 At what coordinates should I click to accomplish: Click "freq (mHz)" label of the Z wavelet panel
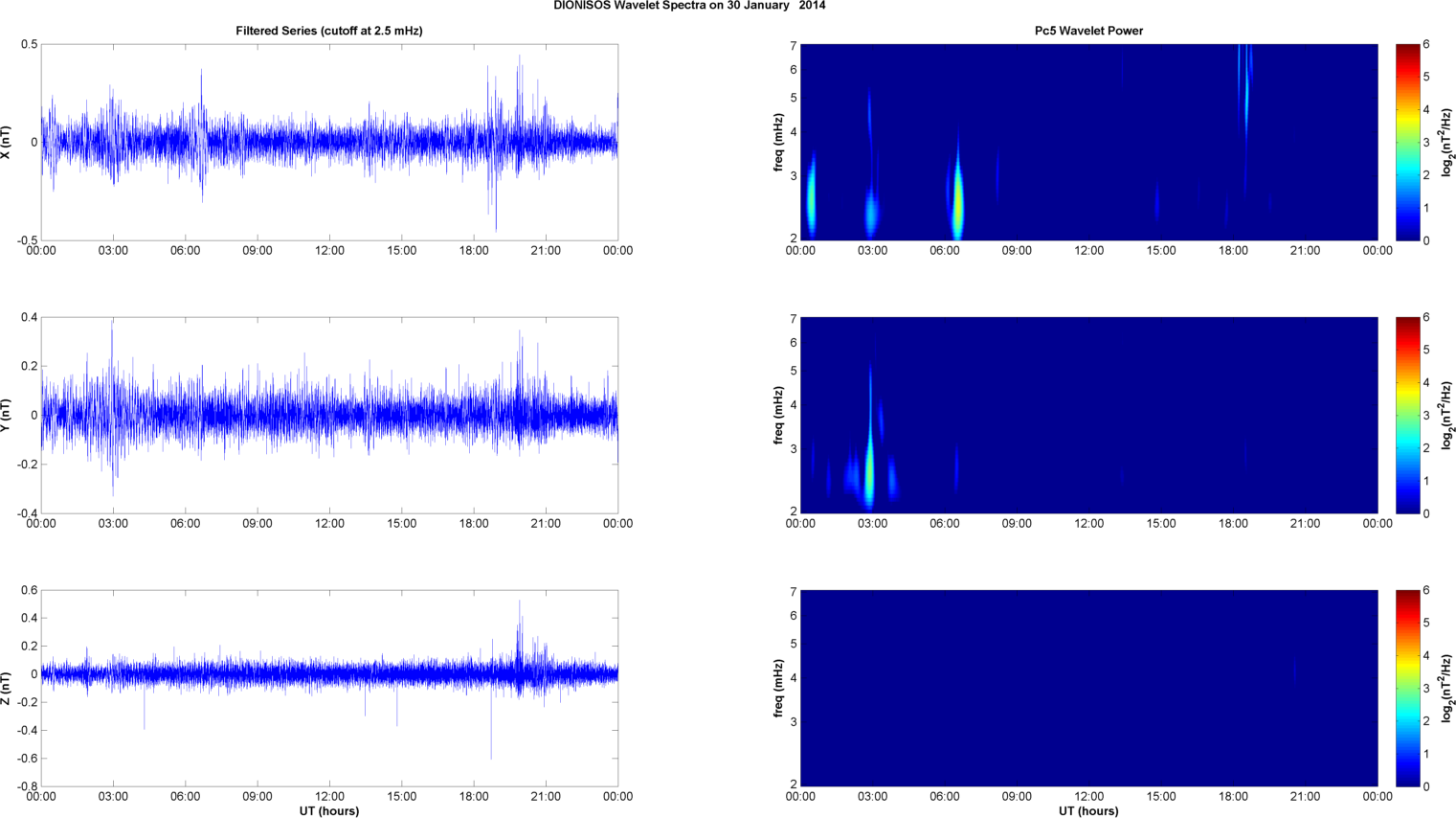[x=779, y=688]
